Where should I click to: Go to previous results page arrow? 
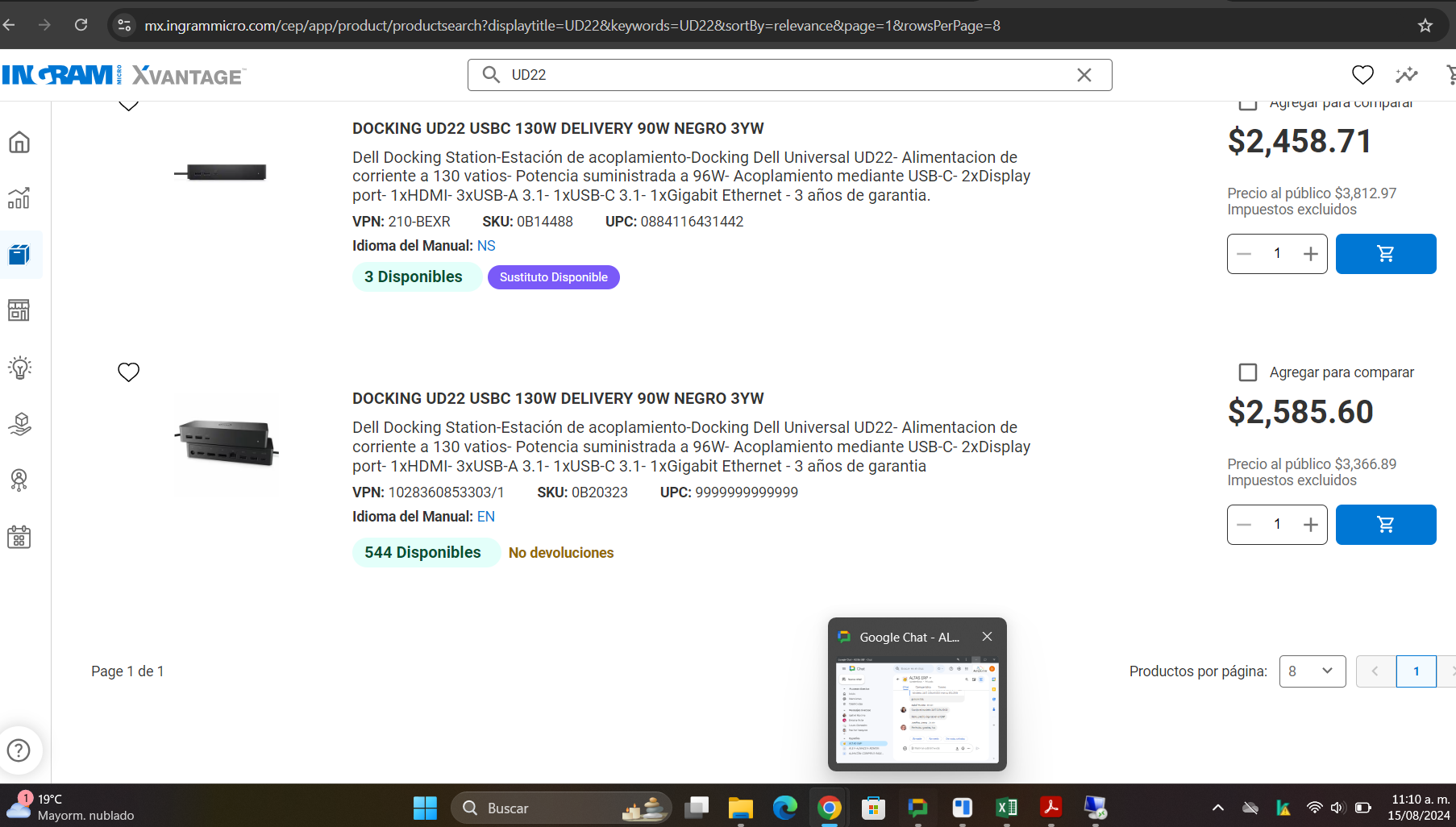tap(1375, 671)
